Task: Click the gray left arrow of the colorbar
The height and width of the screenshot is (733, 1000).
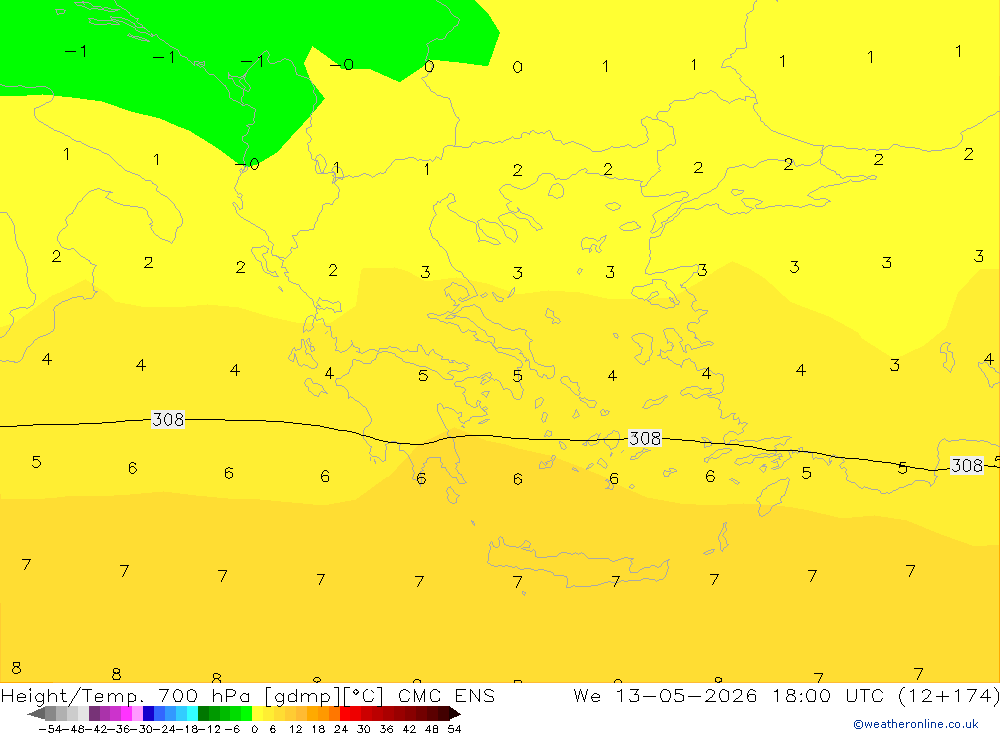Action: [36, 714]
